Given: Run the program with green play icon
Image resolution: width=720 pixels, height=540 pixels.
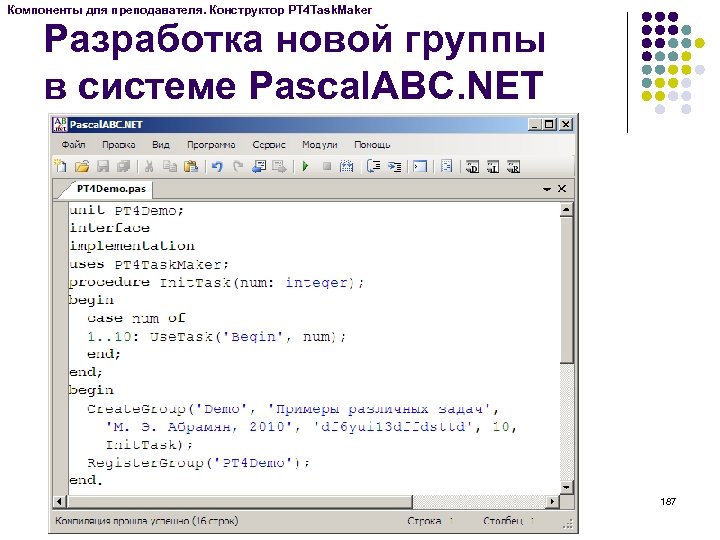Looking at the screenshot, I should (x=305, y=166).
